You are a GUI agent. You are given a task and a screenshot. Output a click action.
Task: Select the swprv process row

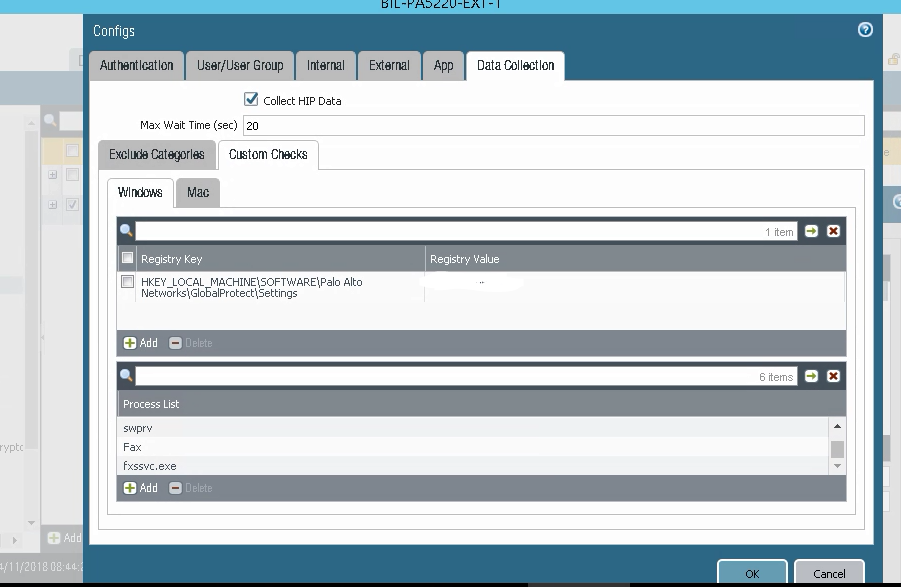click(473, 428)
